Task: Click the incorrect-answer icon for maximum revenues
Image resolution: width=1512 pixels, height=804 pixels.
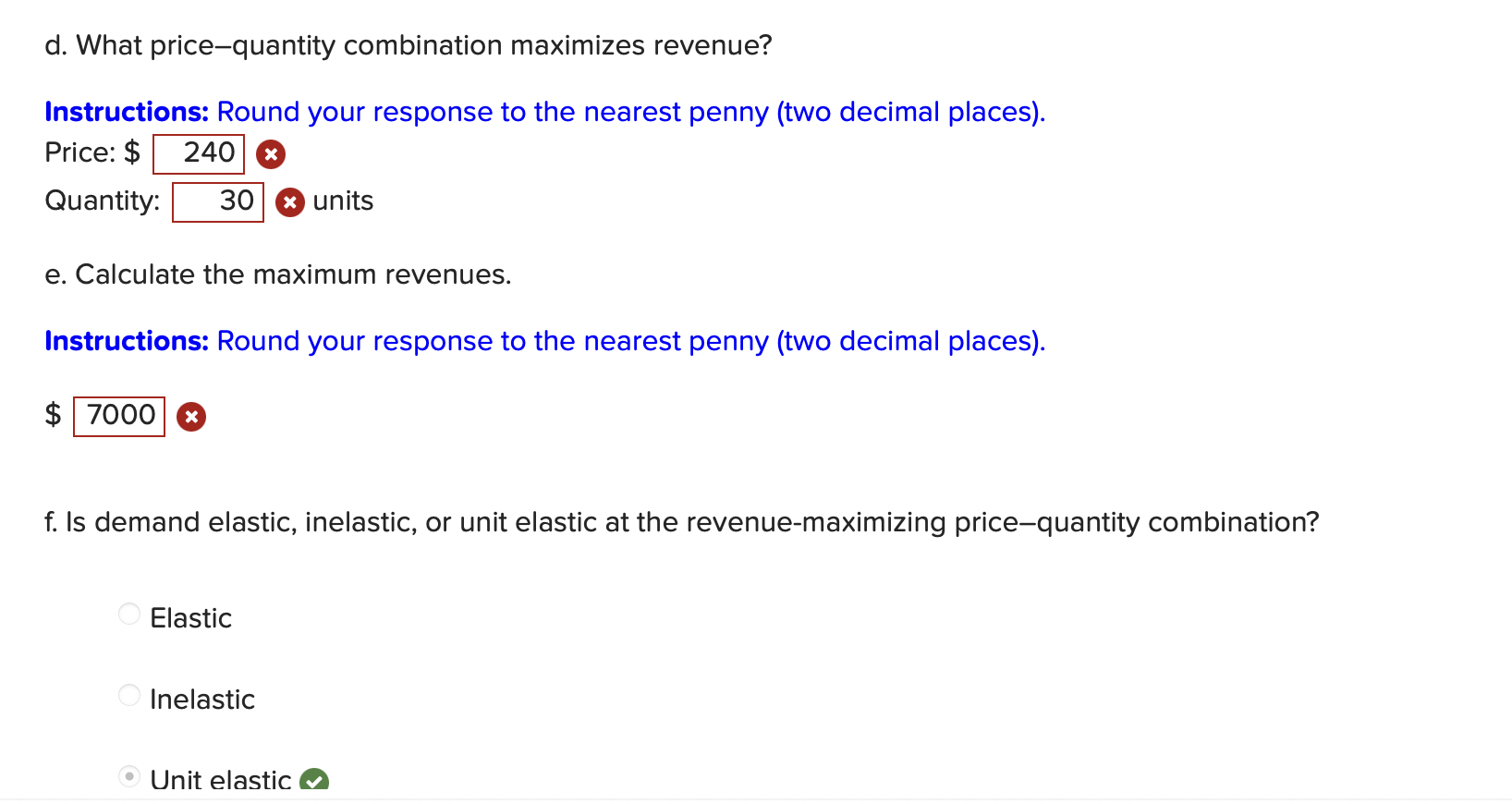Action: [x=190, y=416]
